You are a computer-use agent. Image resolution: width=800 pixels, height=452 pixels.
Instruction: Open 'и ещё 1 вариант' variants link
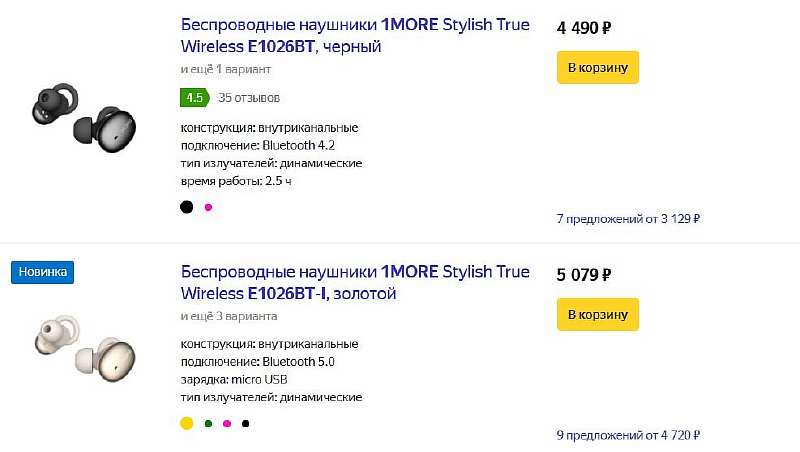coord(226,69)
